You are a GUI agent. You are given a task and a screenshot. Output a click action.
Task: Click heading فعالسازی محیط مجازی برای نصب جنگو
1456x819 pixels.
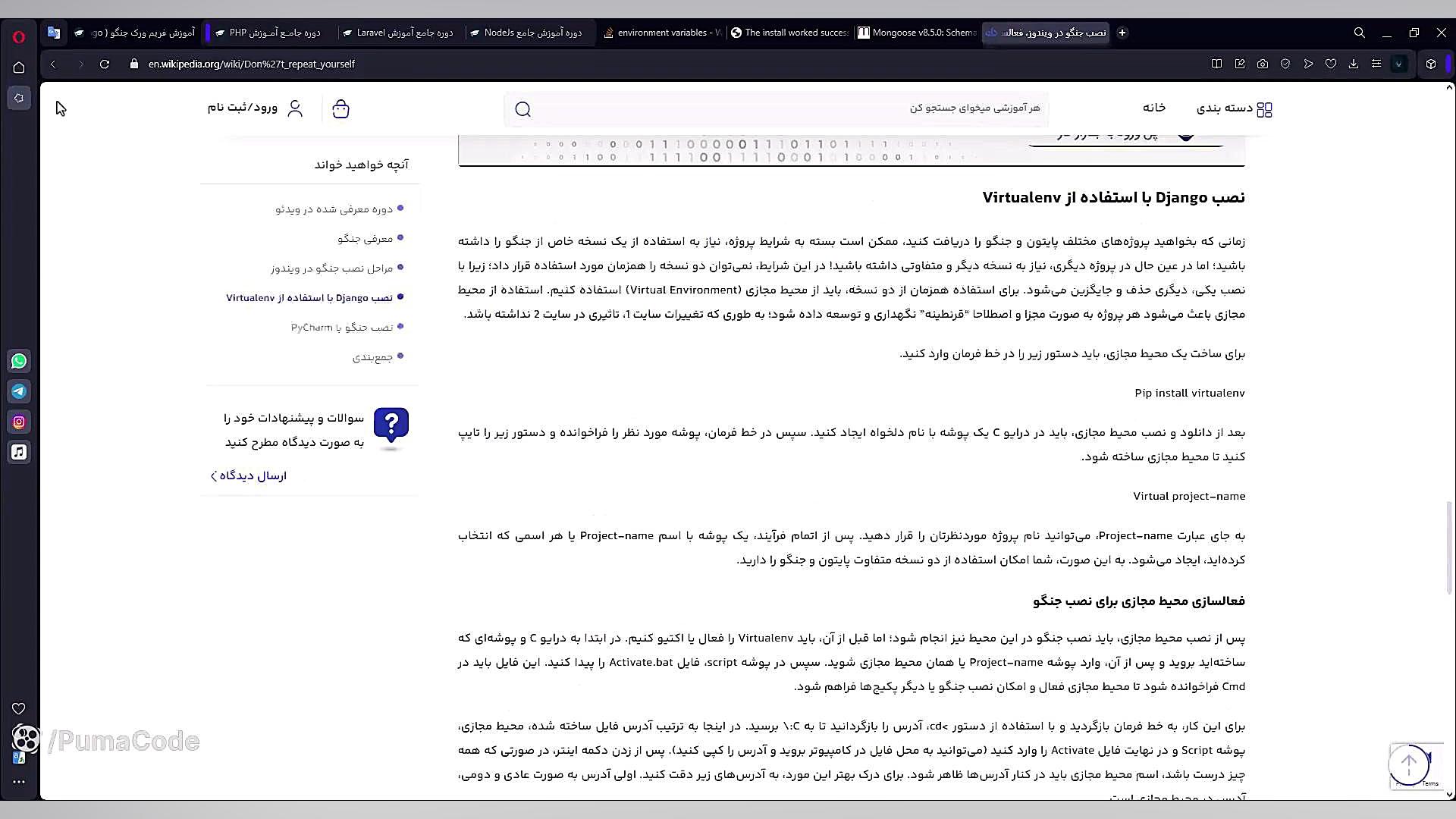[1138, 601]
